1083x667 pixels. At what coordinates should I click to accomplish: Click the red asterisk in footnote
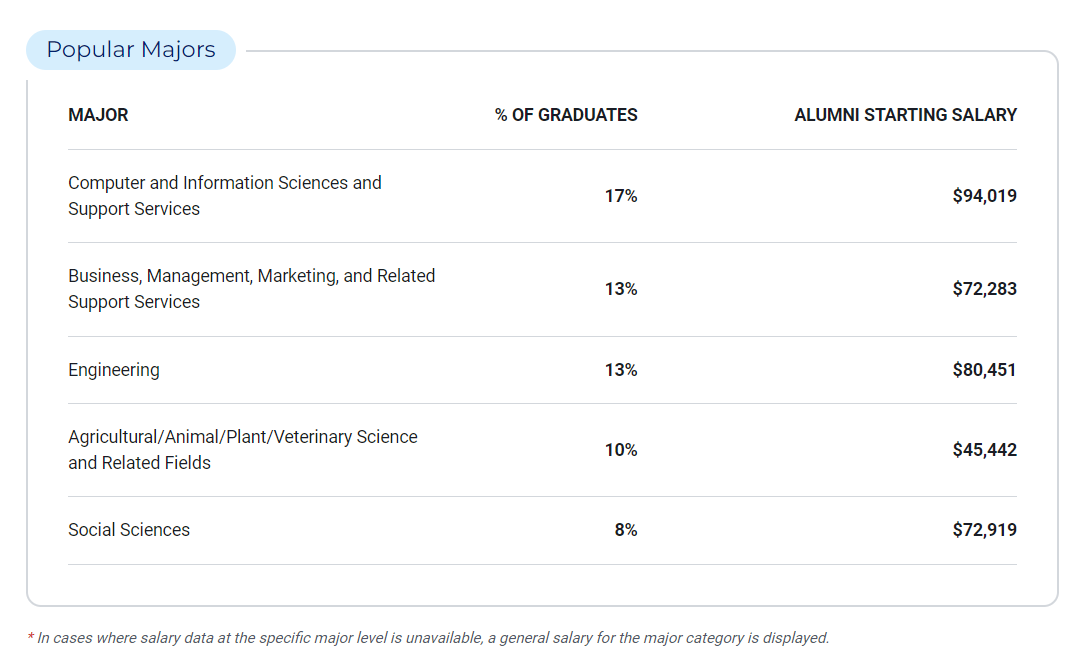(x=30, y=637)
